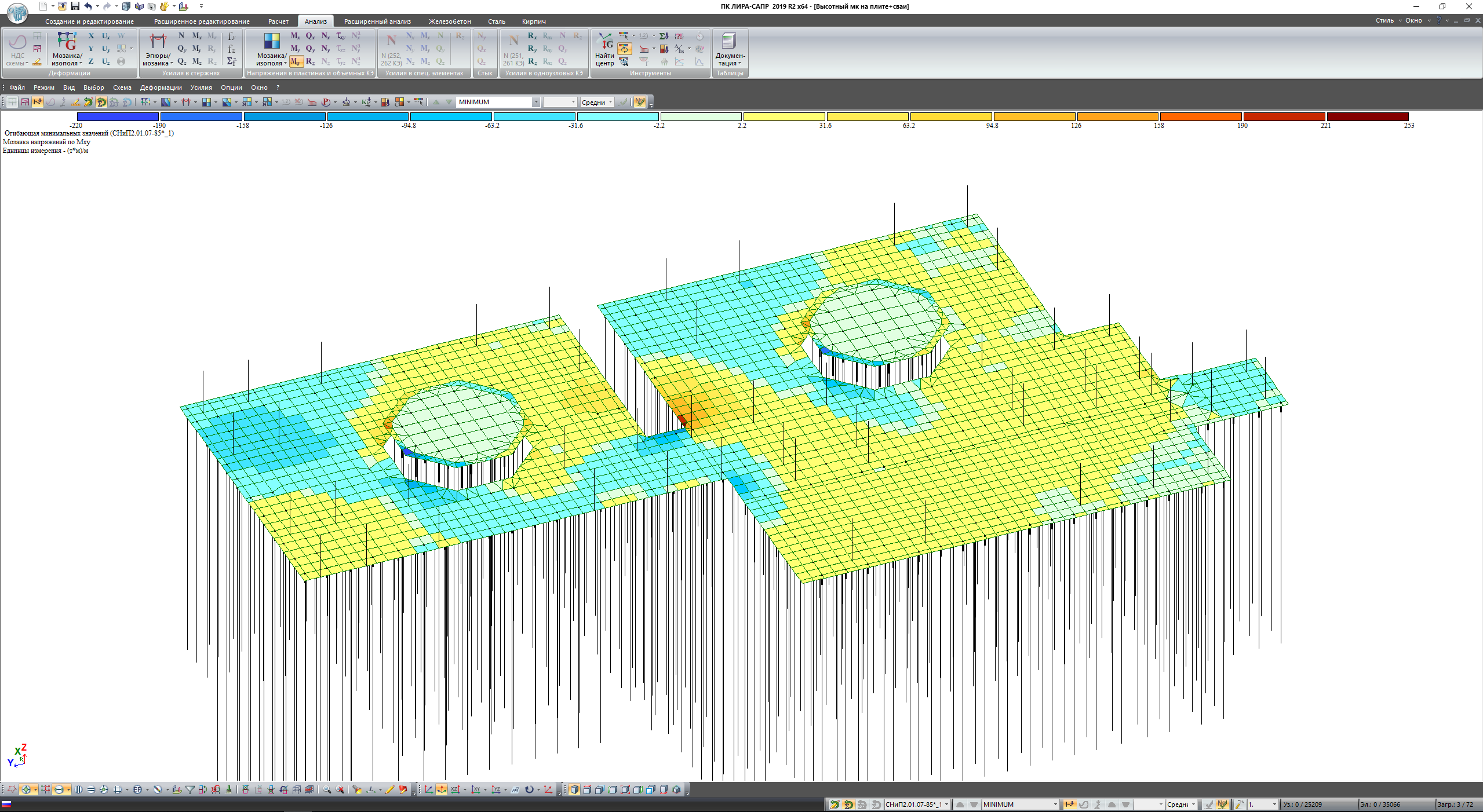
Task: Click the dark red 221–253 legend swatch
Action: point(1367,117)
